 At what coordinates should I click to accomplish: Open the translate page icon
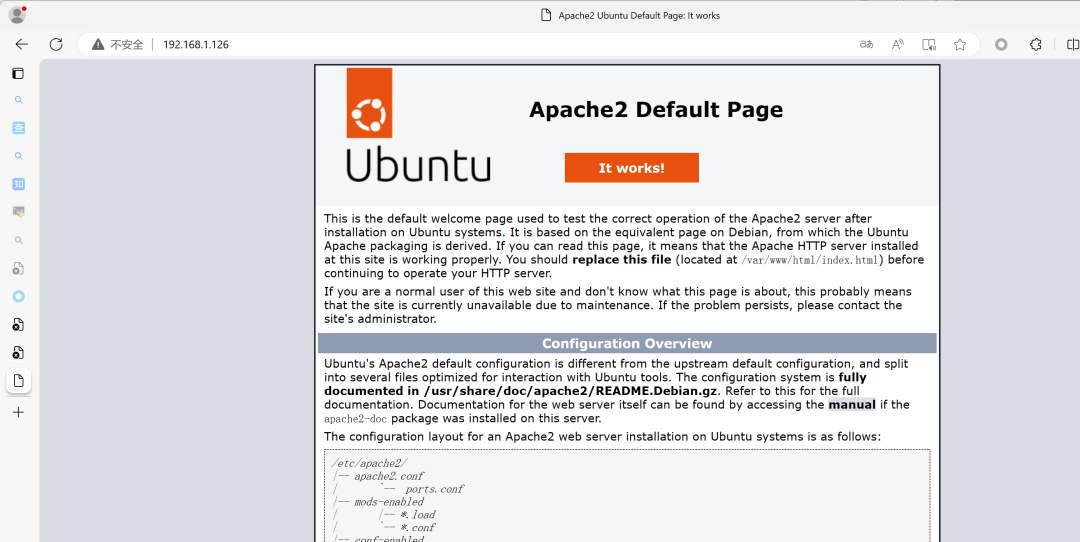(x=866, y=44)
